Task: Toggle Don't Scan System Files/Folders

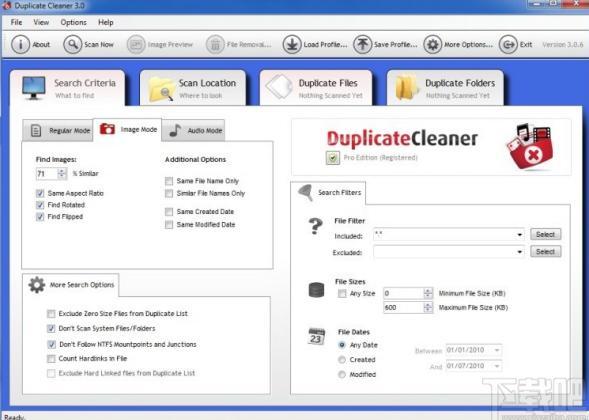Action: pyautogui.click(x=51, y=329)
